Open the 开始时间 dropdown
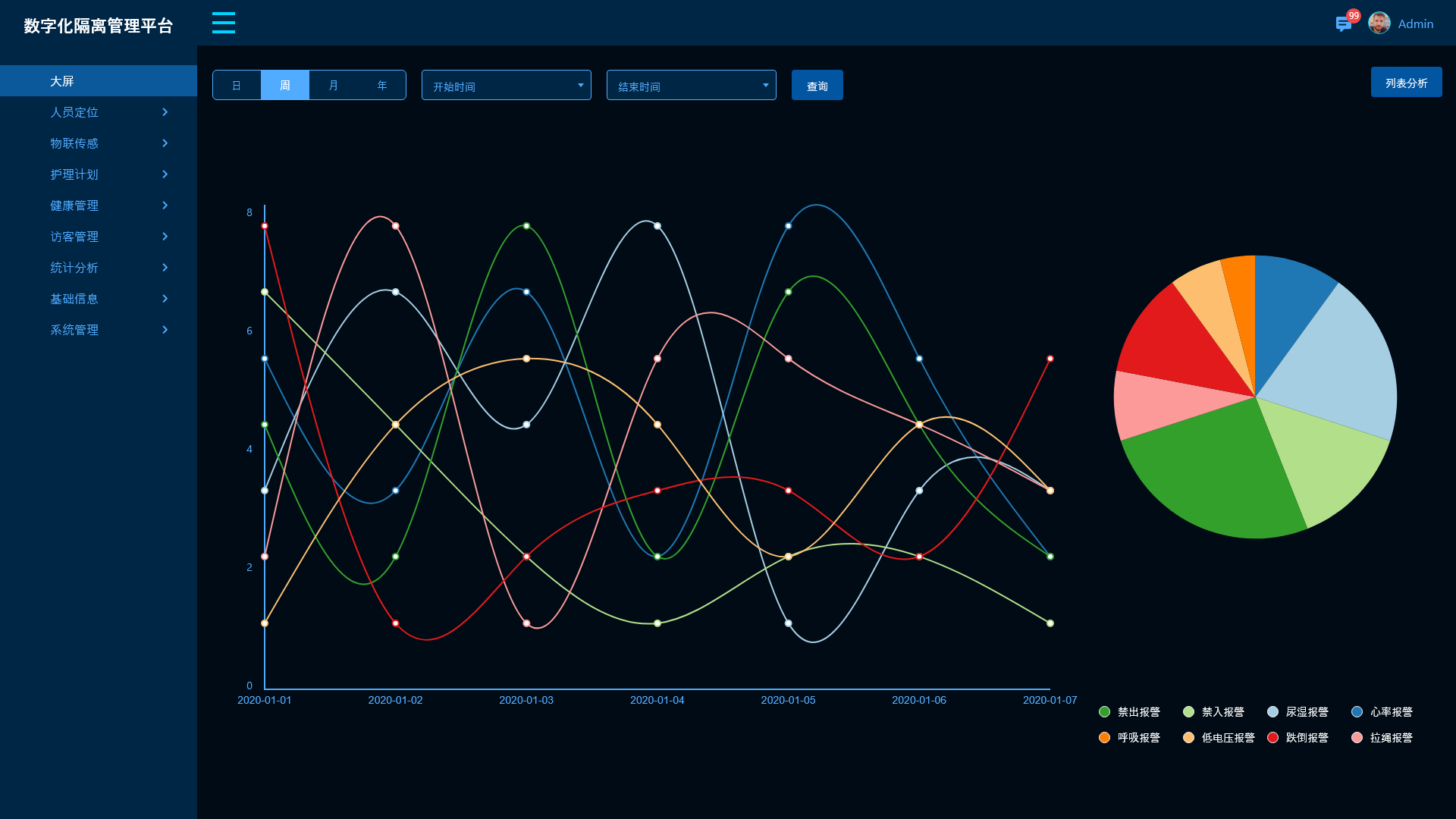1456x819 pixels. click(507, 85)
